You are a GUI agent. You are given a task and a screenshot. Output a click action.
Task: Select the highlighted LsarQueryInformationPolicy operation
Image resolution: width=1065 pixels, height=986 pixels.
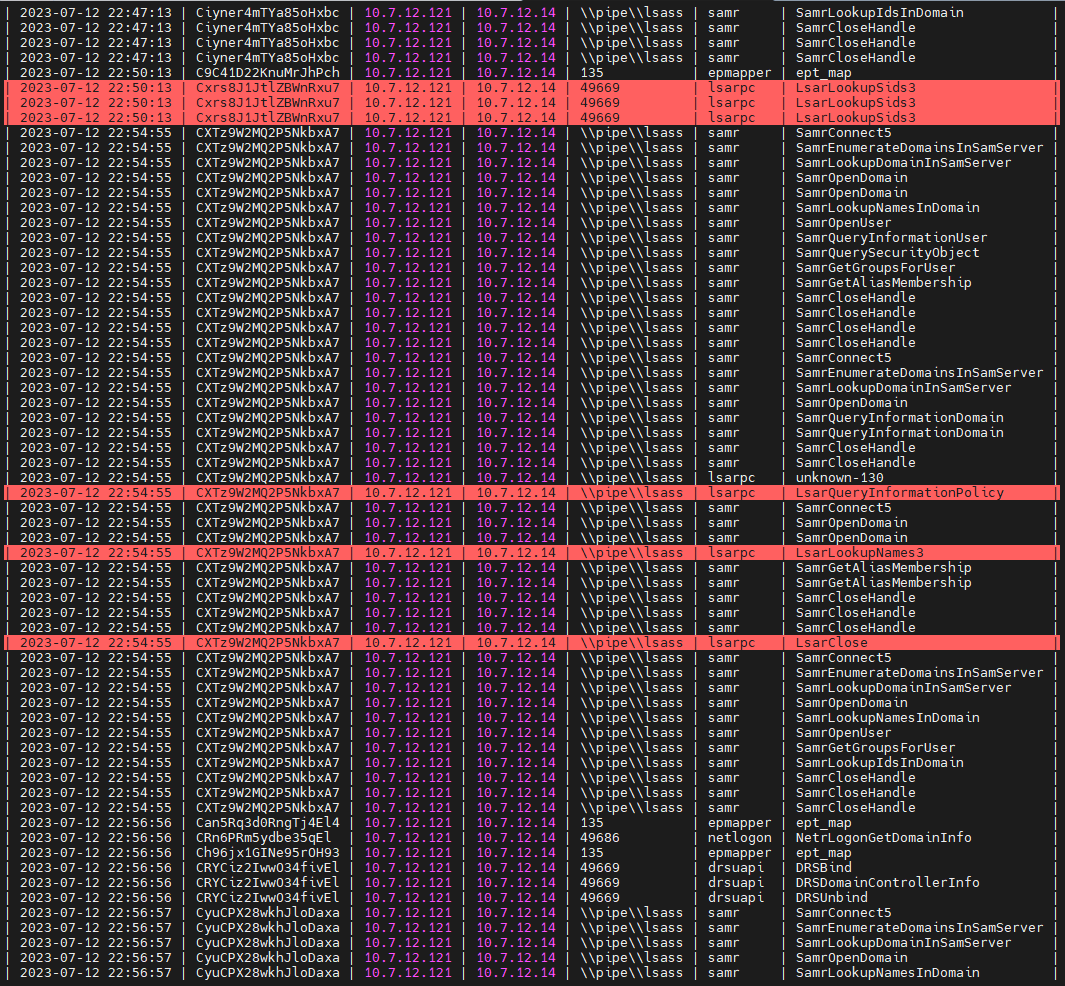(900, 492)
